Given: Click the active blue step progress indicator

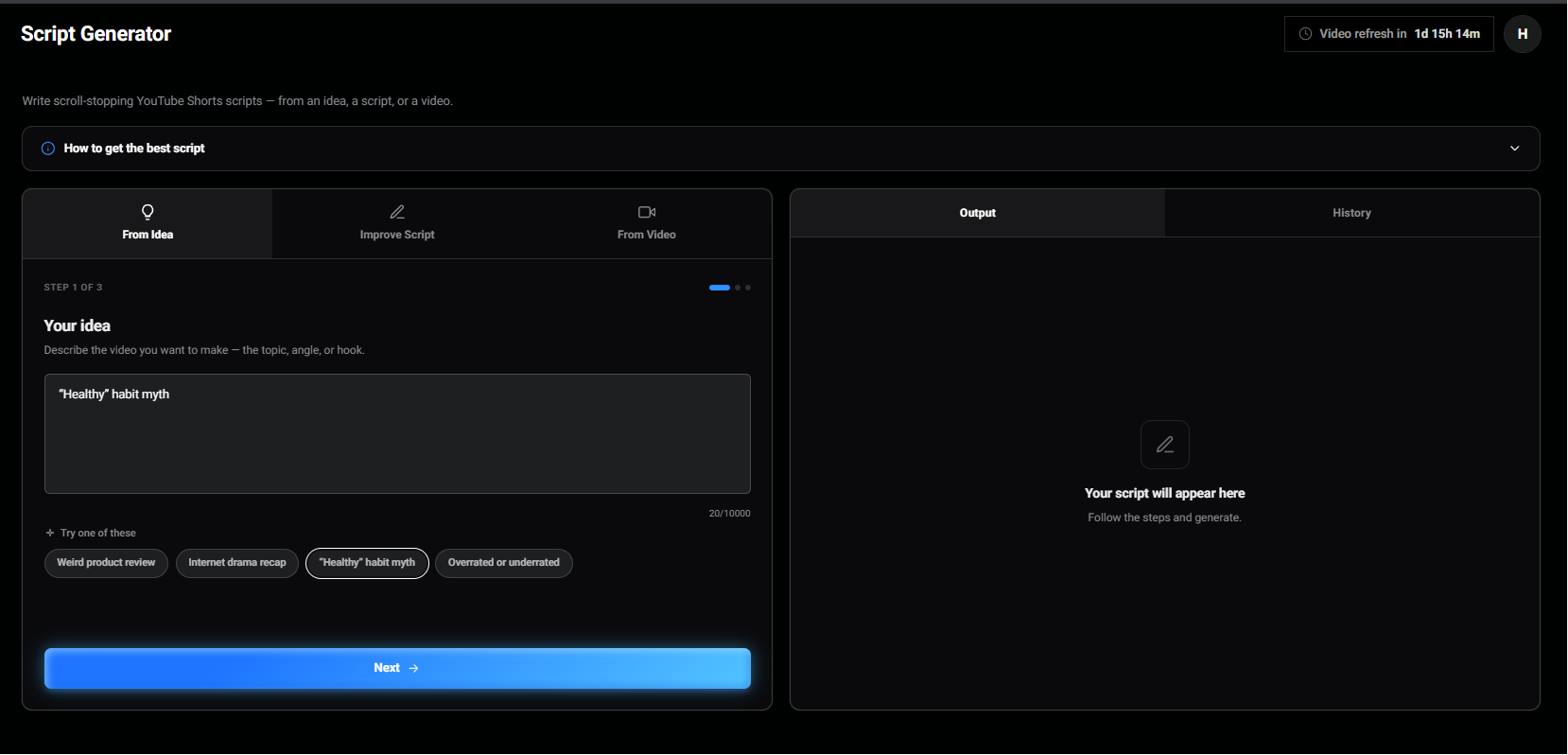Looking at the screenshot, I should (720, 288).
